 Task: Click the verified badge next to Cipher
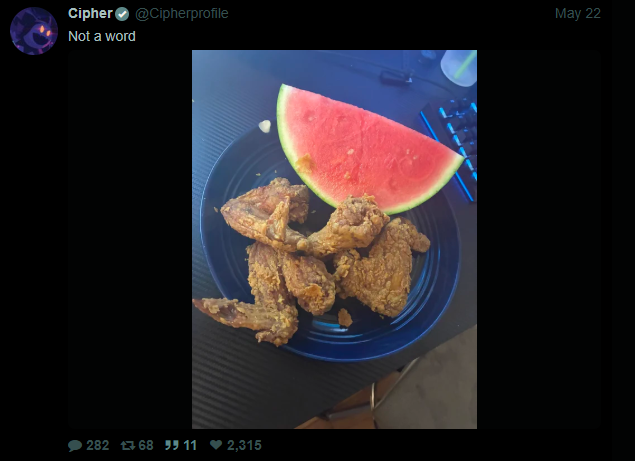point(122,14)
